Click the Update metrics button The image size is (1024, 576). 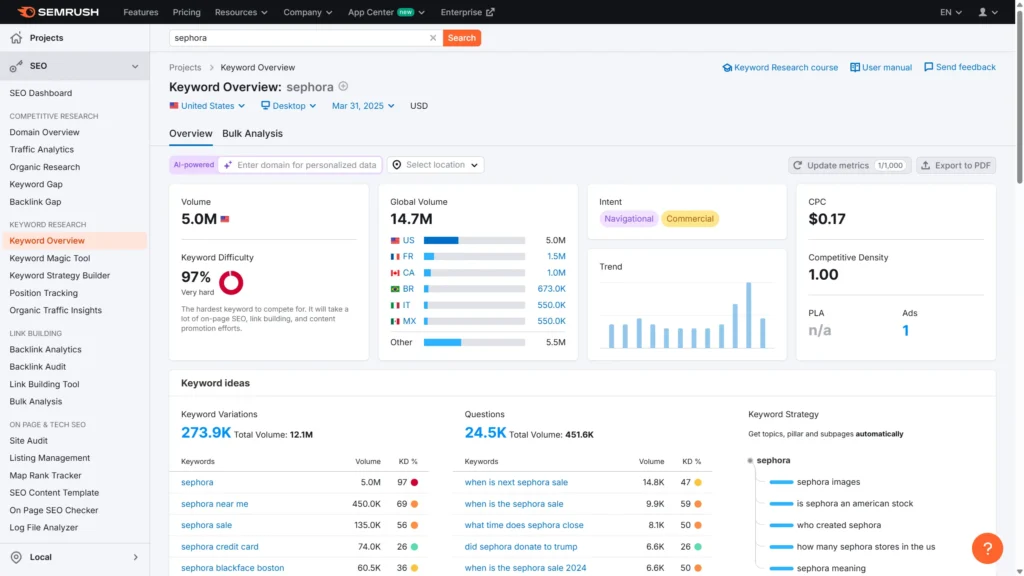849,165
